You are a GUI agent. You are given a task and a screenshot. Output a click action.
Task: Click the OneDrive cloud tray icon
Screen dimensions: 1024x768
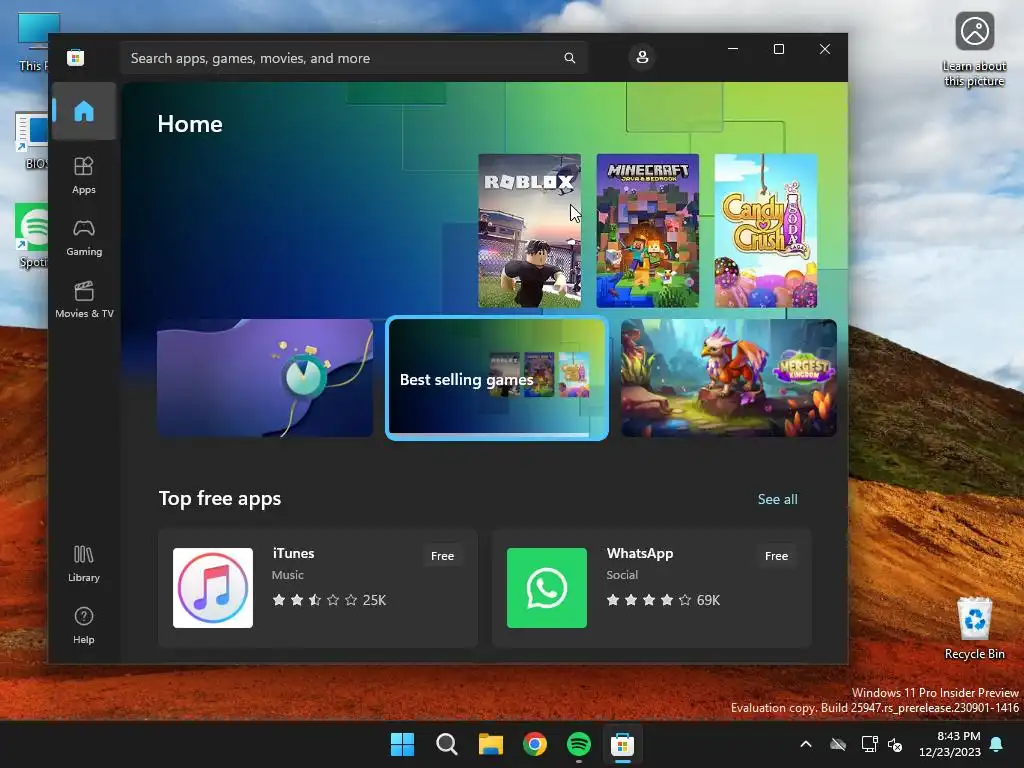tap(838, 744)
